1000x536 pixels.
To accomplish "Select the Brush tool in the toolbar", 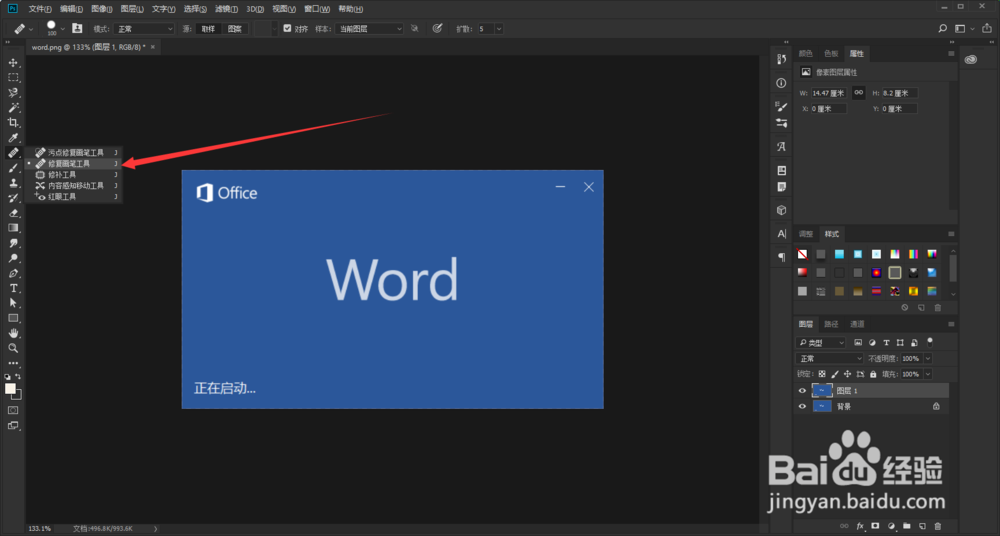I will [x=13, y=168].
